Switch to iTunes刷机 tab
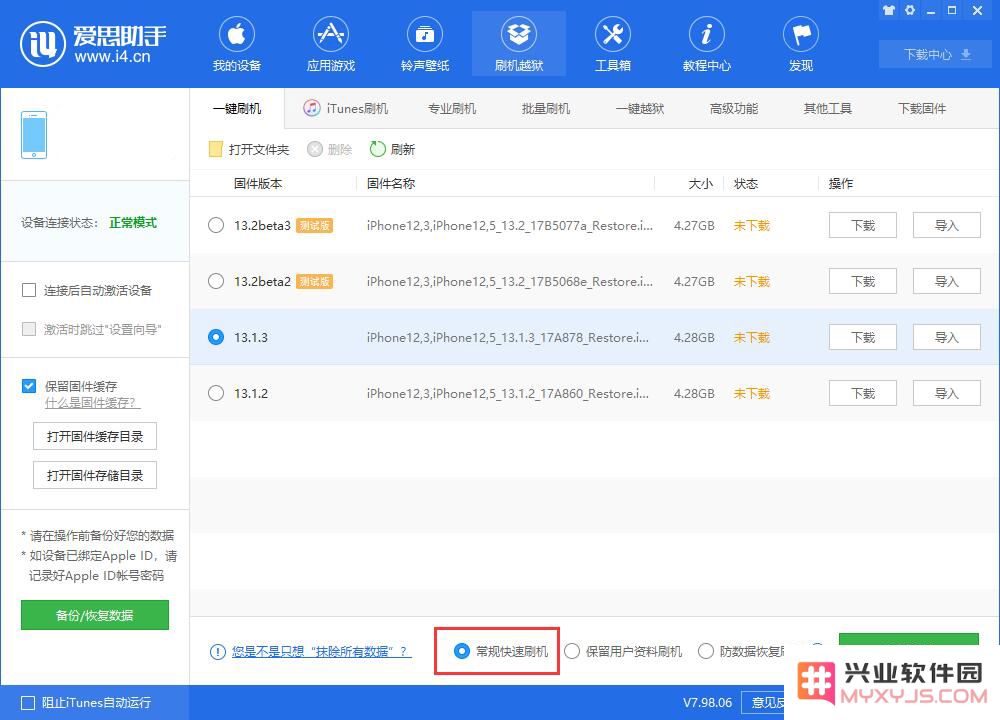 pyautogui.click(x=346, y=109)
